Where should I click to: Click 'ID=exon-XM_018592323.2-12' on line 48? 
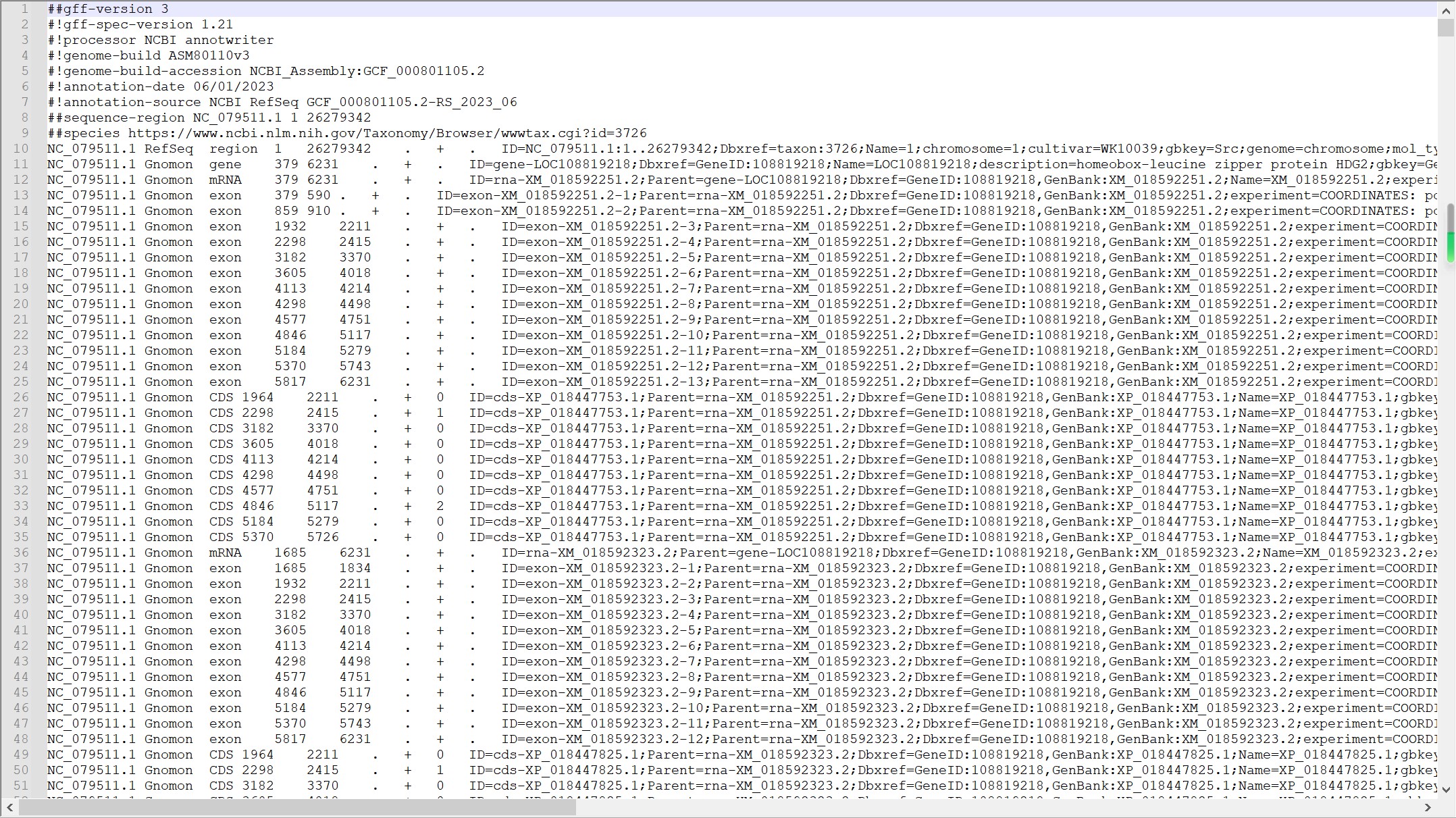click(602, 739)
